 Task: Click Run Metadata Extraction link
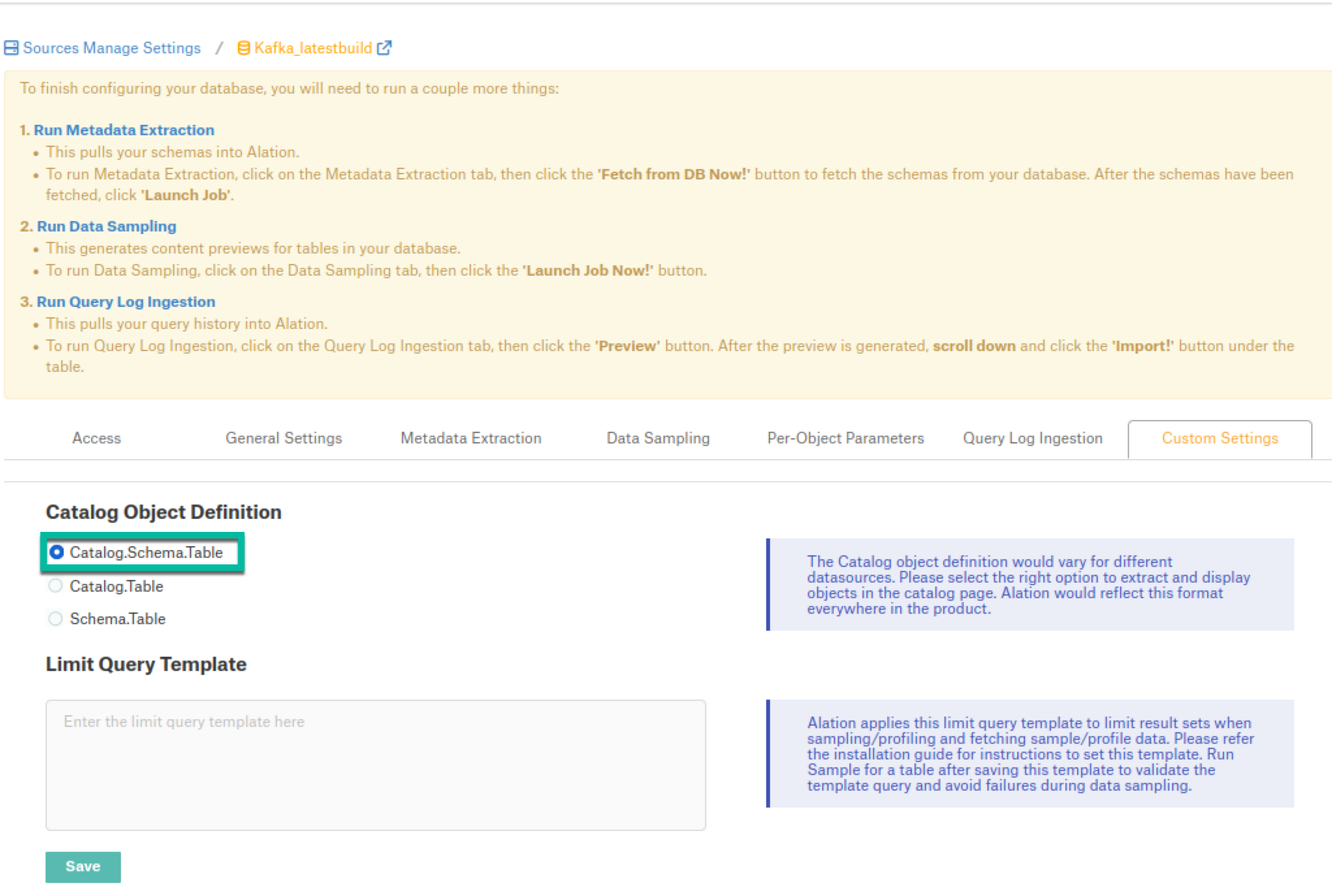(124, 130)
